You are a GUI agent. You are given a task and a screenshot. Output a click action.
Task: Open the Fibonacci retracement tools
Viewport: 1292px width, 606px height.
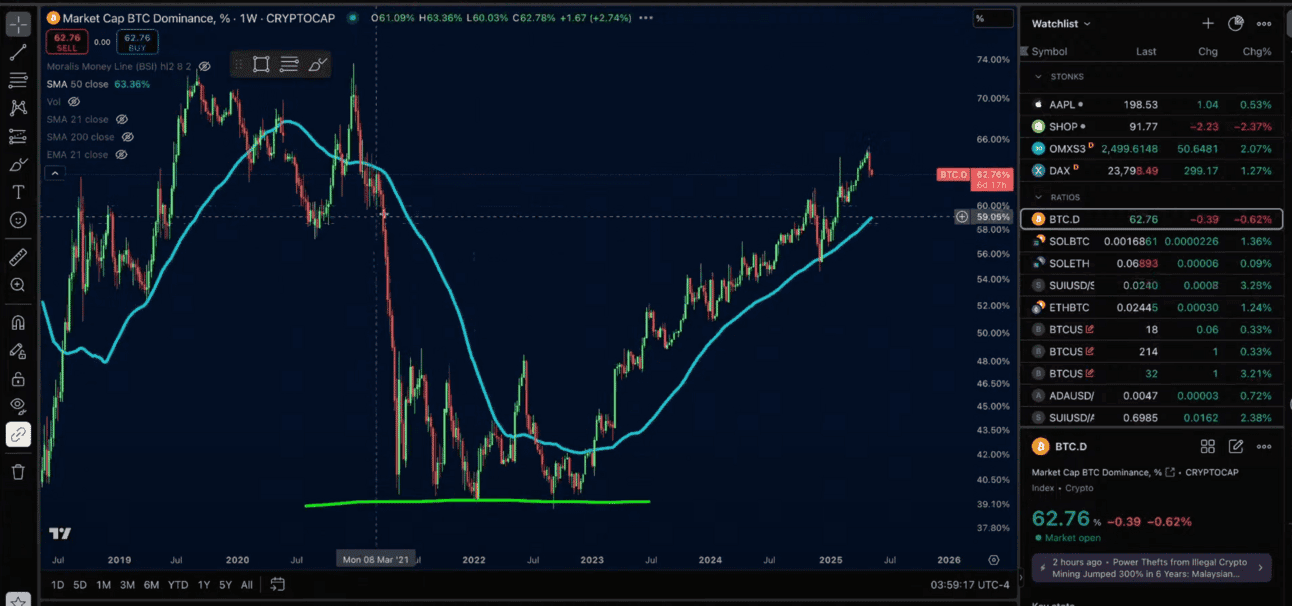click(x=18, y=80)
